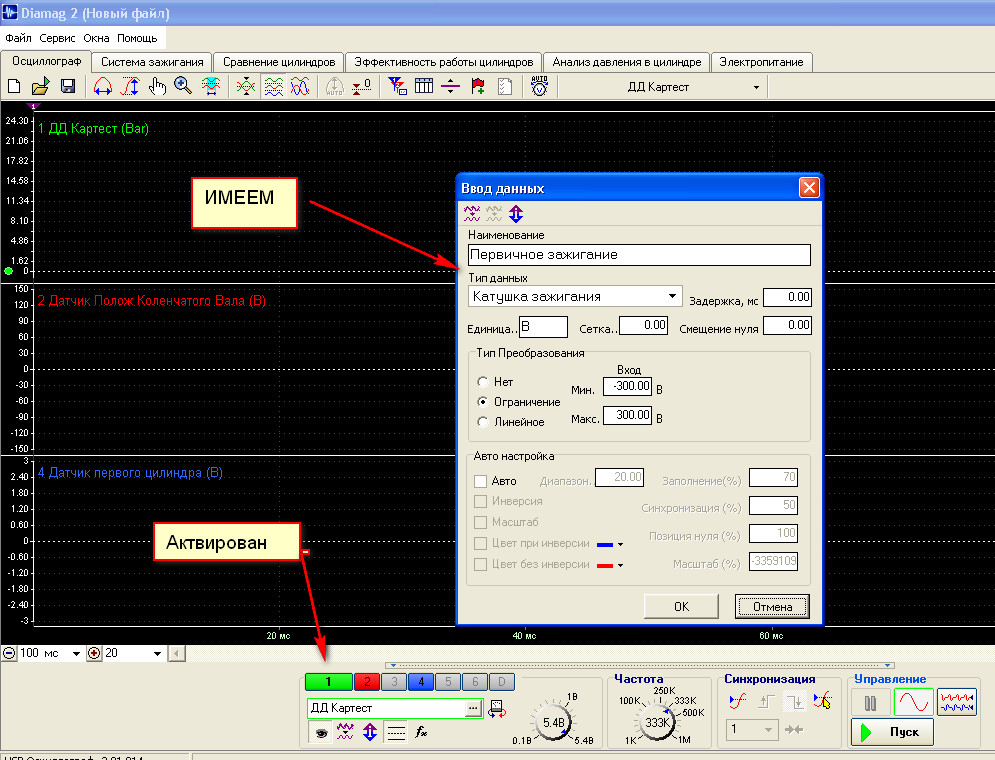Open the dropdown next to value 20

point(157,653)
